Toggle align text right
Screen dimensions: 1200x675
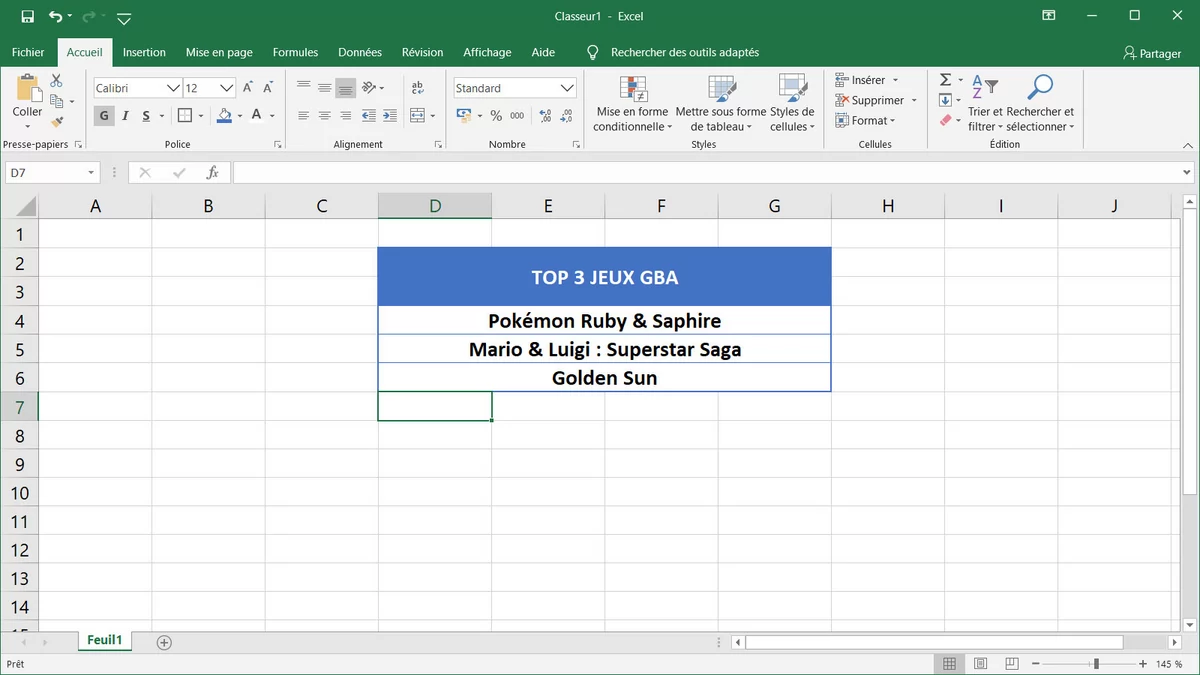(x=345, y=116)
